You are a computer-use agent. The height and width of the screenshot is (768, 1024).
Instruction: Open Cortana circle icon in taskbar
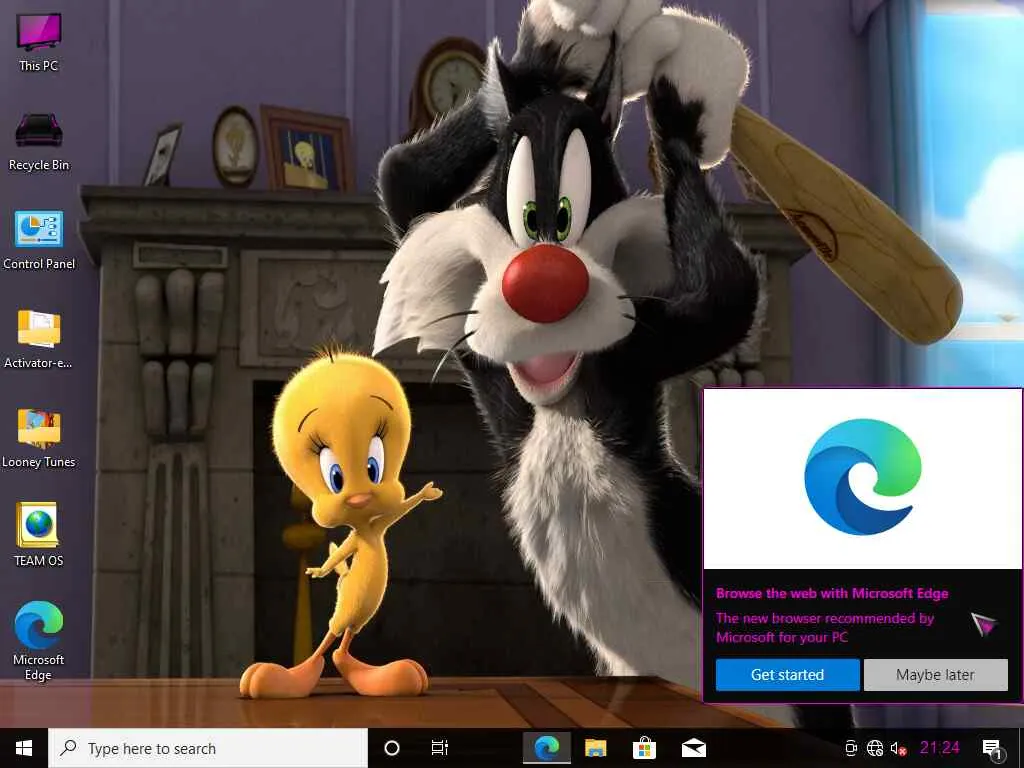[392, 748]
